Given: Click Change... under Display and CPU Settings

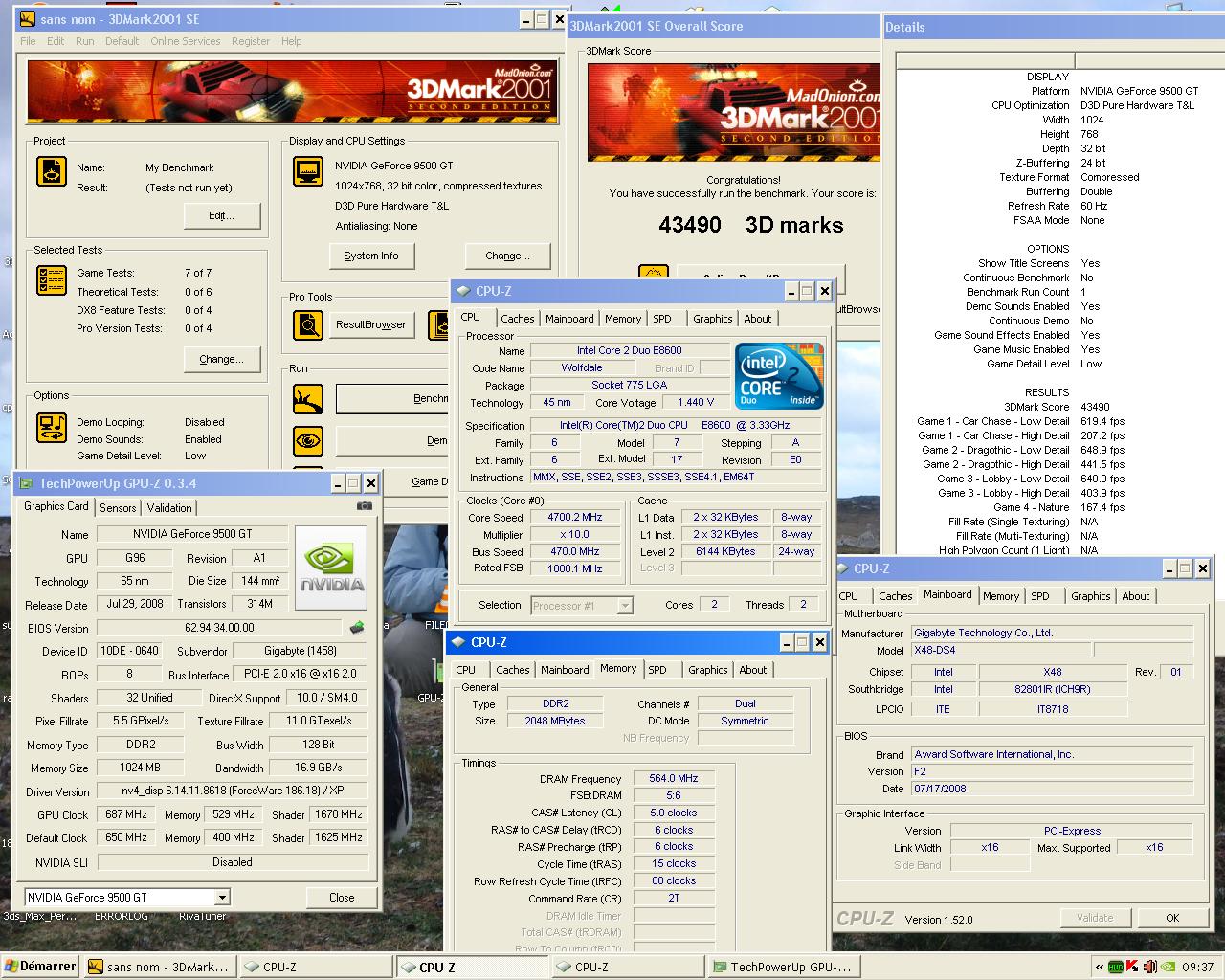Looking at the screenshot, I should (507, 256).
